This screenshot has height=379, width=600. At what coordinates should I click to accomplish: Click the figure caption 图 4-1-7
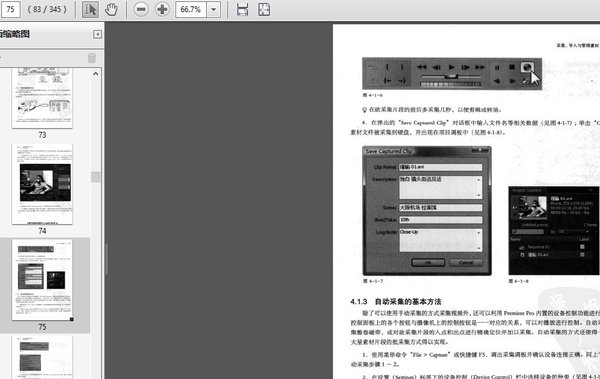[373, 281]
